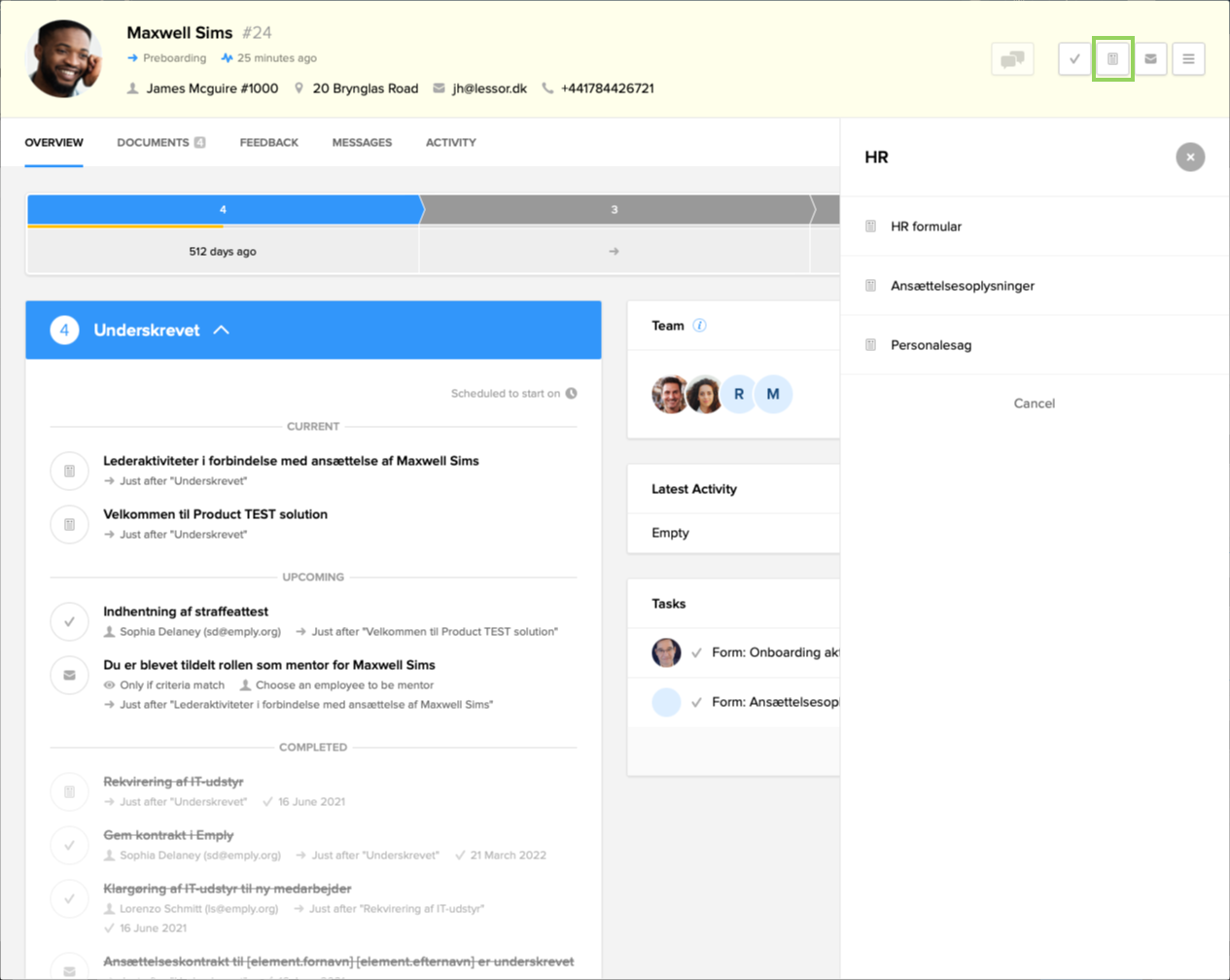Click Cancel in the HR panel
The width and height of the screenshot is (1230, 980).
pos(1034,403)
